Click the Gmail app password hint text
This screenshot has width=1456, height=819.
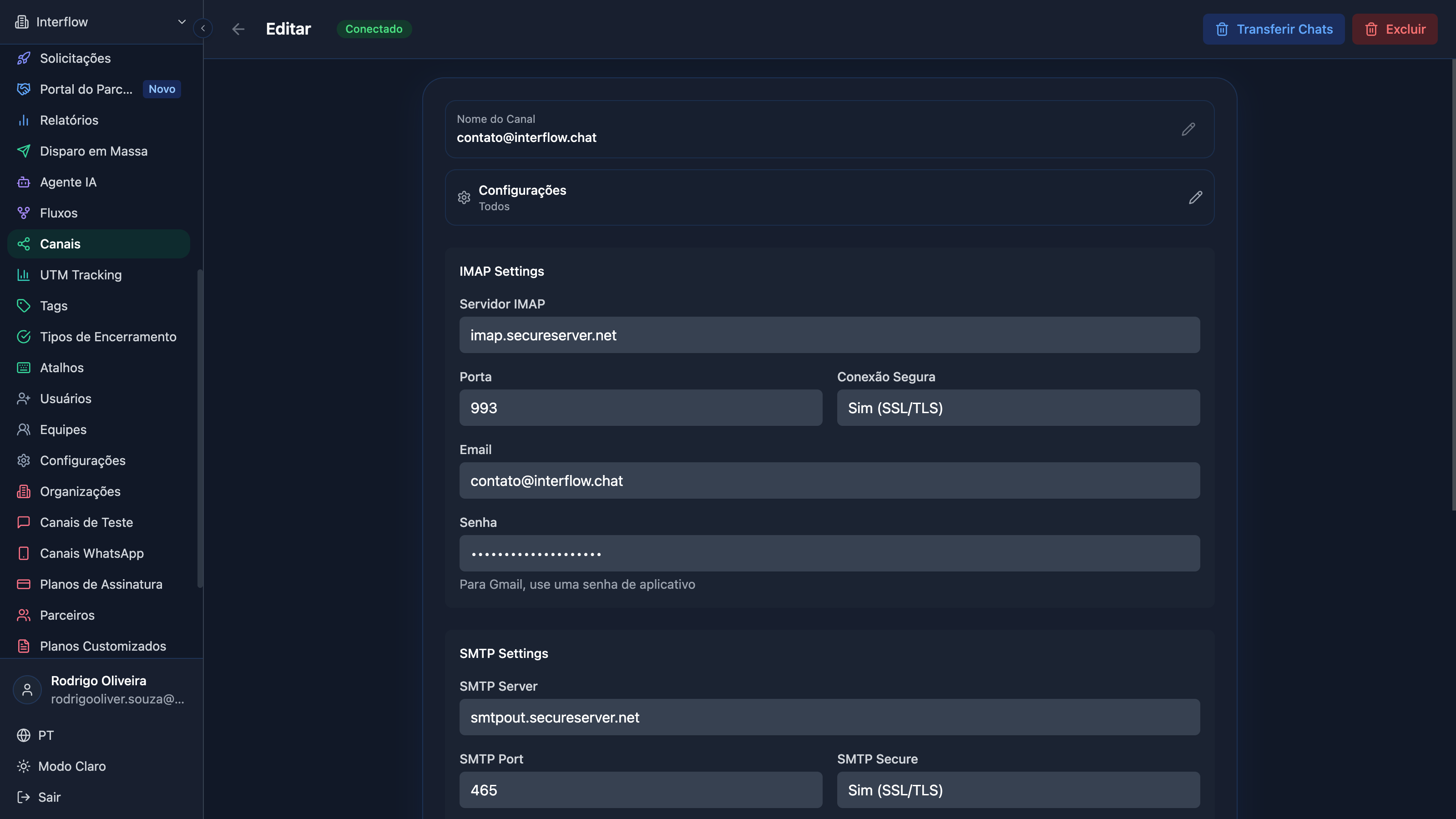point(577,584)
